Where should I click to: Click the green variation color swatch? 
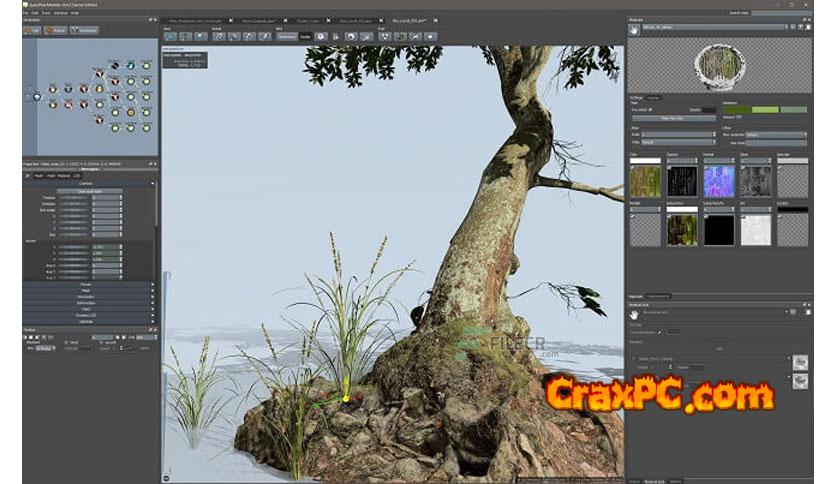765,109
